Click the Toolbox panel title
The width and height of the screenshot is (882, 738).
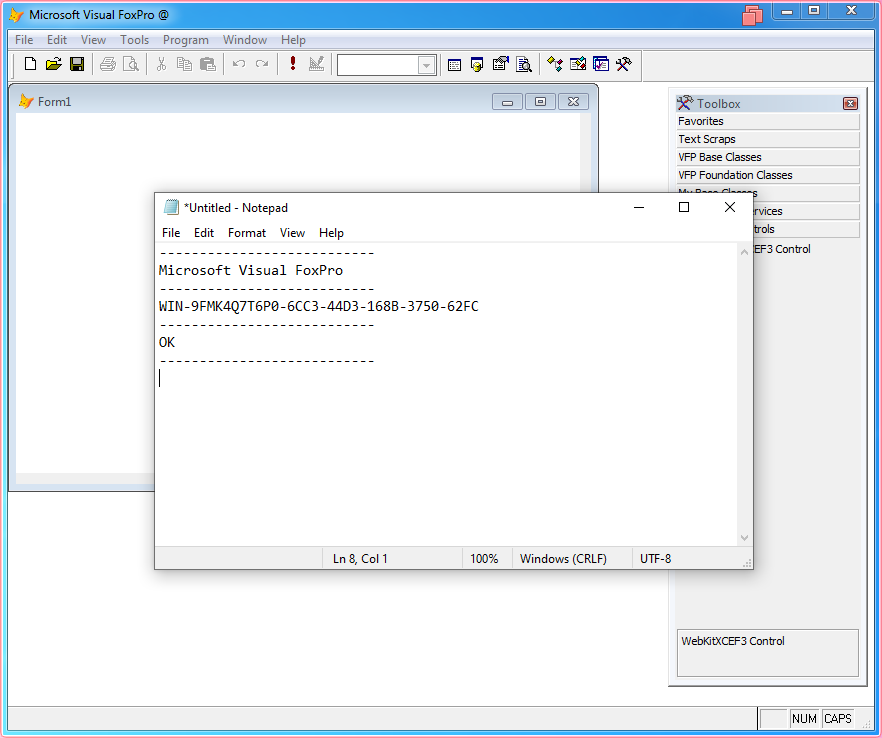[x=719, y=104]
